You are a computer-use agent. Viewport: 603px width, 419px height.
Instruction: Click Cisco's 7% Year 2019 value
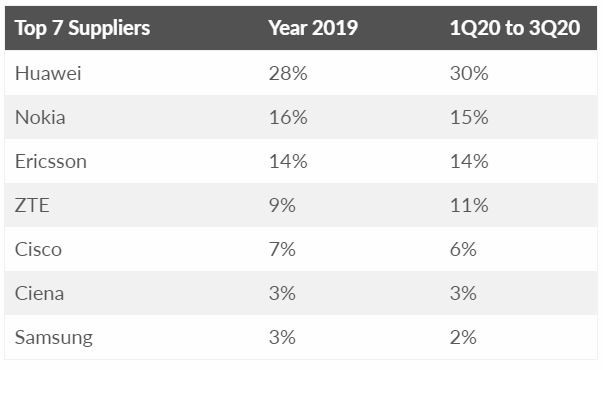tap(281, 249)
